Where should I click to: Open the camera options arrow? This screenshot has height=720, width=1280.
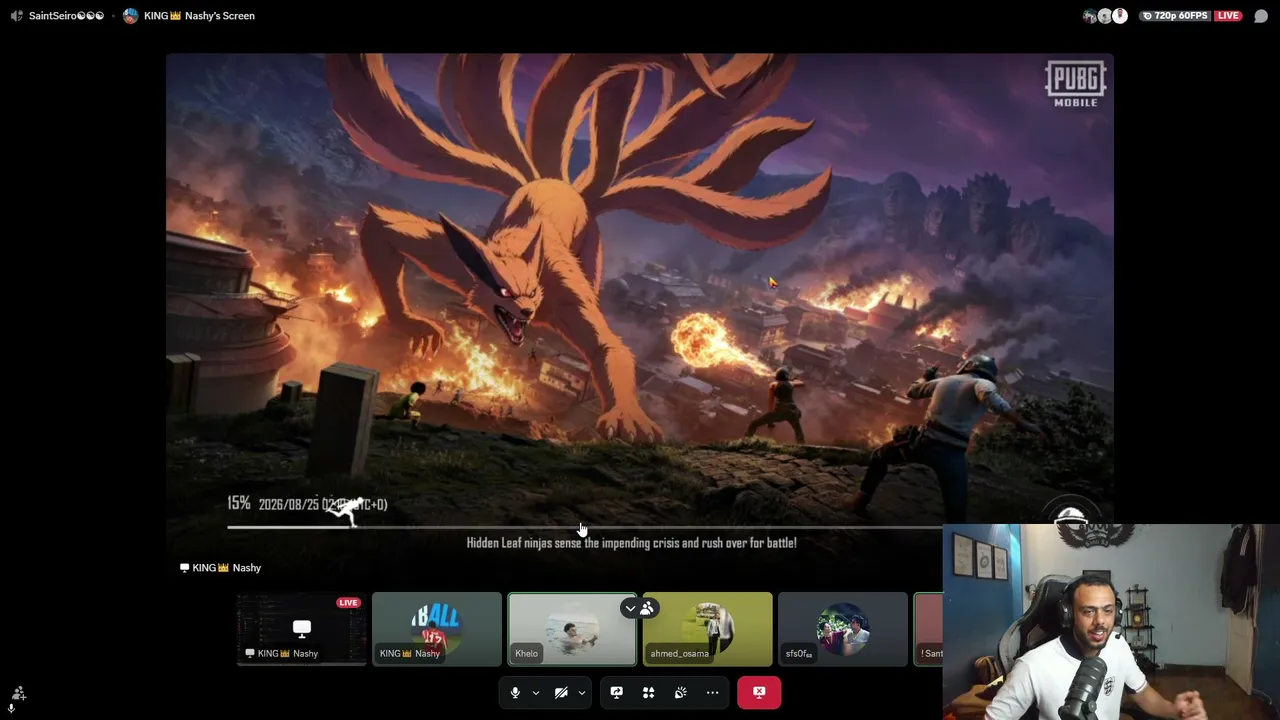582,692
